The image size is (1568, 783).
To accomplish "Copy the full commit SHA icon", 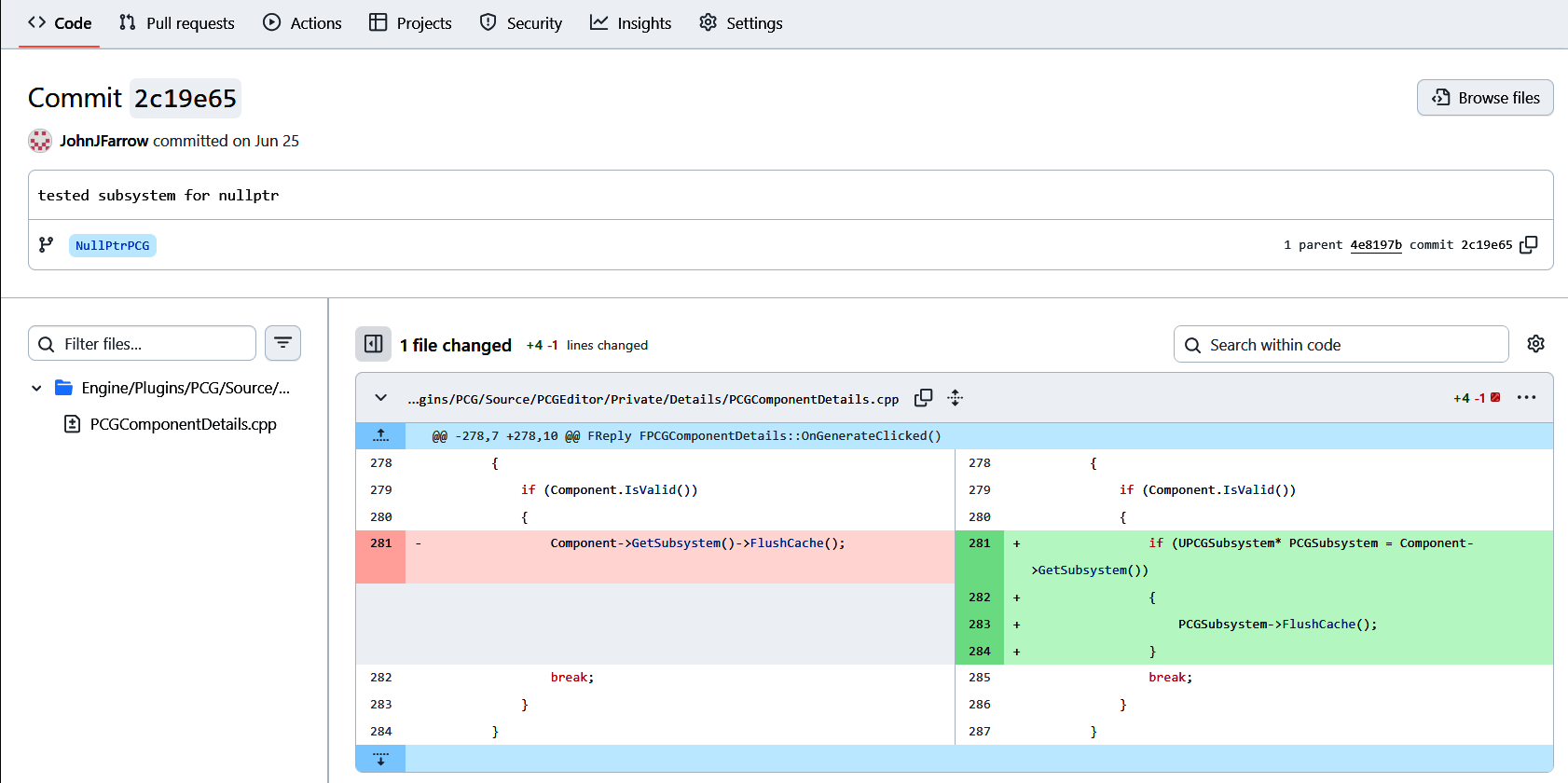I will [1529, 244].
